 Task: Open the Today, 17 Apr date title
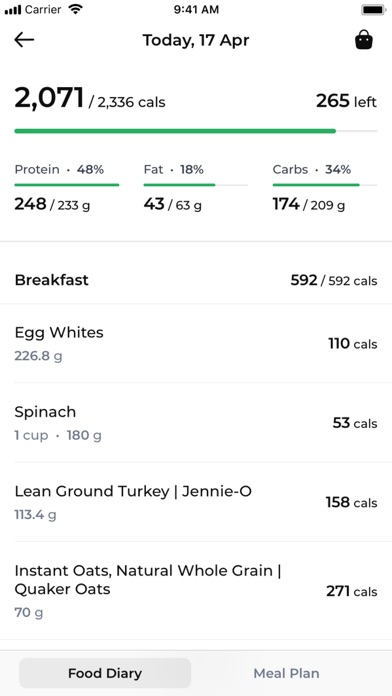point(196,40)
